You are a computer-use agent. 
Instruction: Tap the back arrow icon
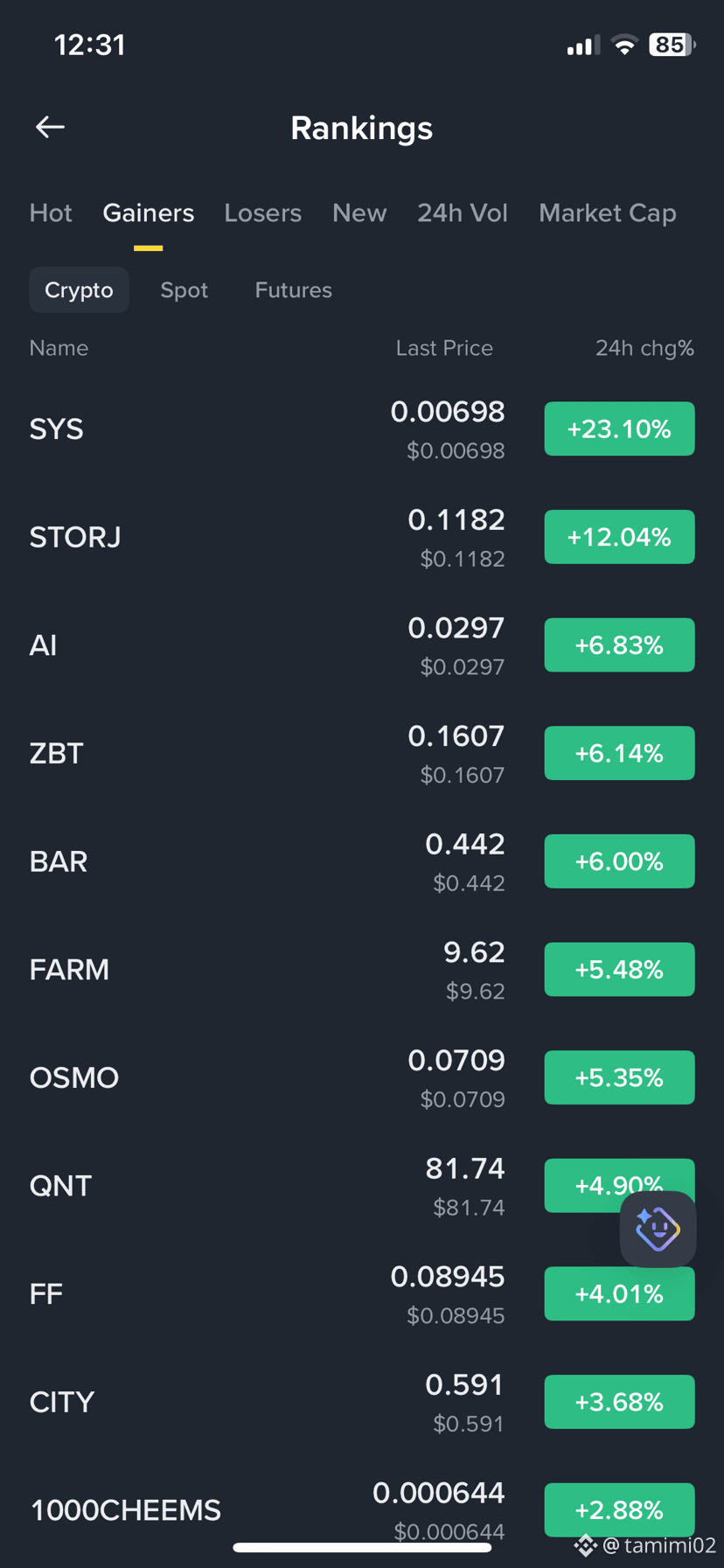(x=50, y=128)
